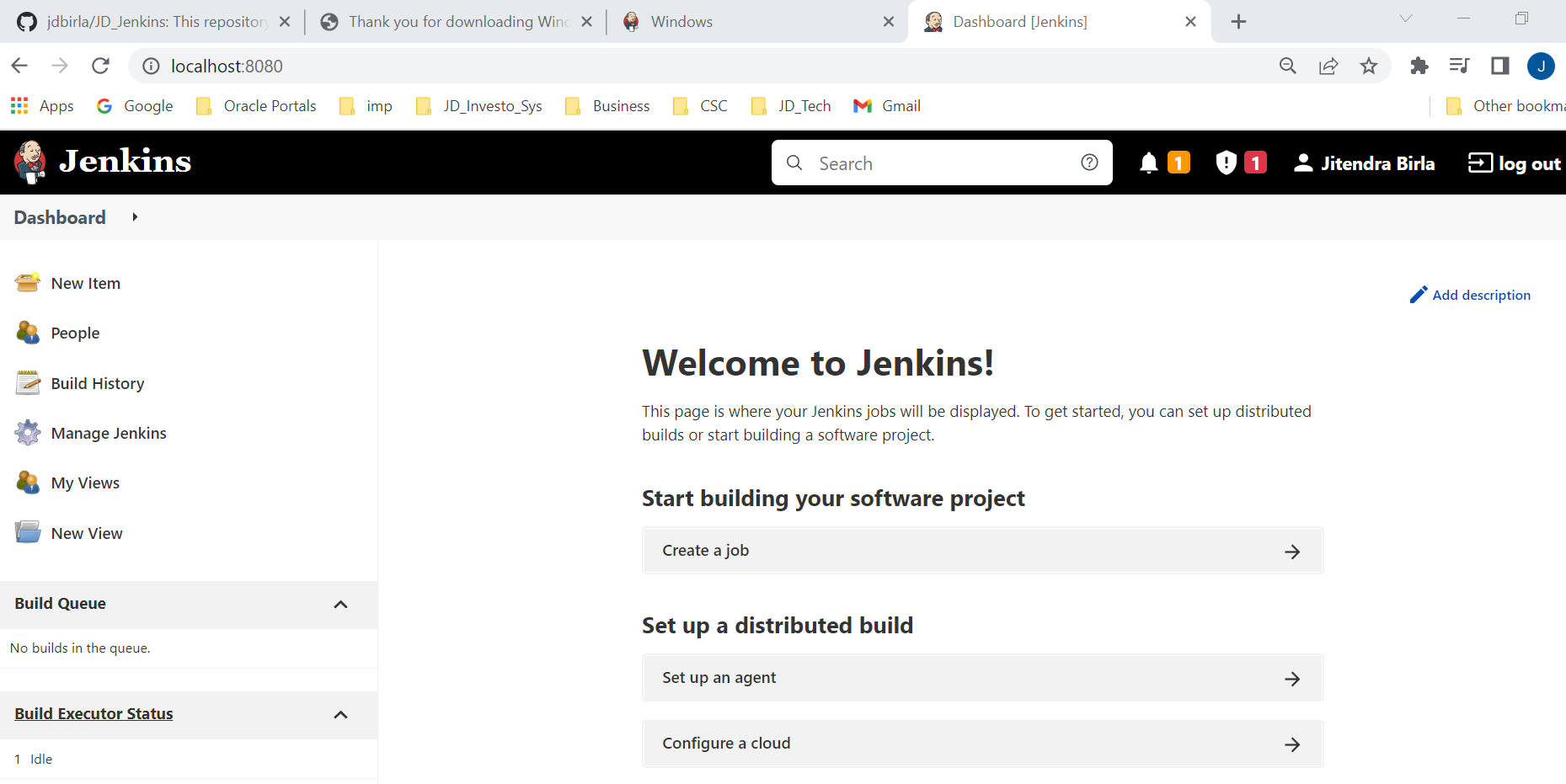Image resolution: width=1566 pixels, height=784 pixels.
Task: Collapse the Build Executor Status panel
Action: pos(340,715)
